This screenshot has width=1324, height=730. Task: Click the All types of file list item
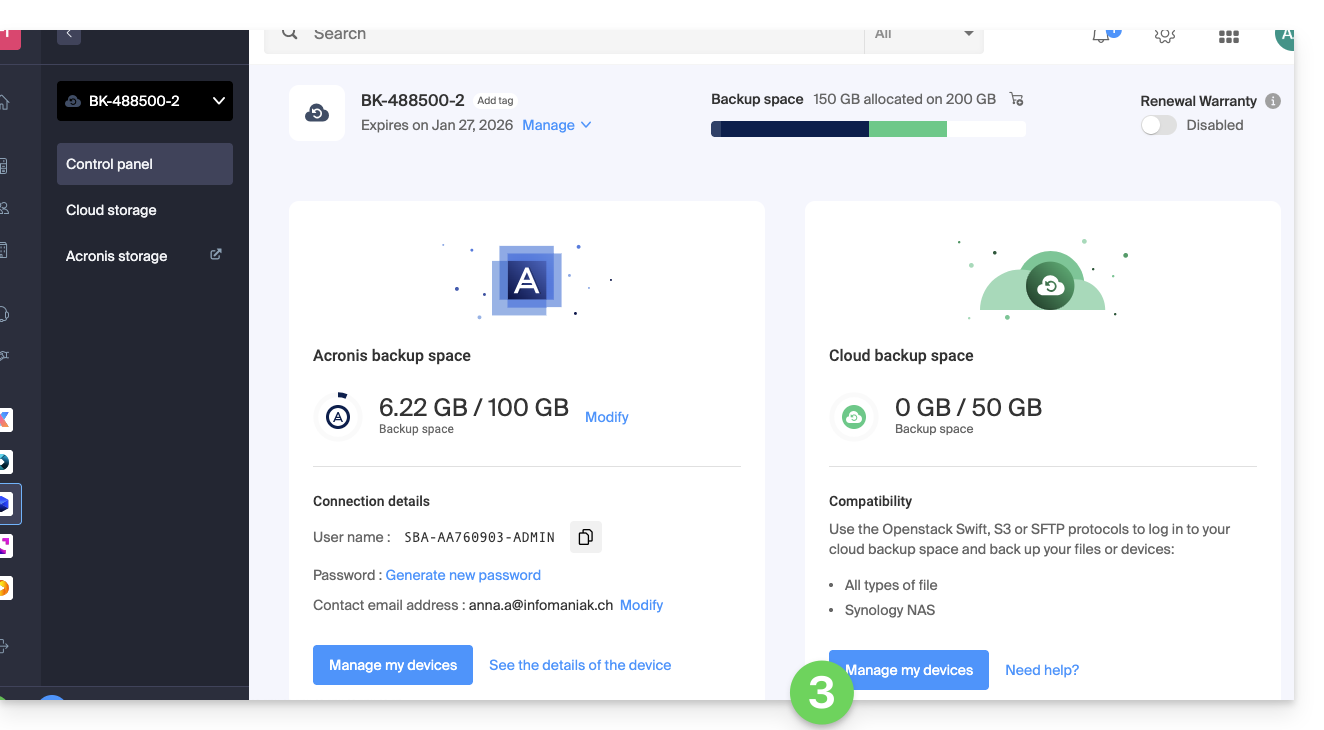click(x=891, y=585)
